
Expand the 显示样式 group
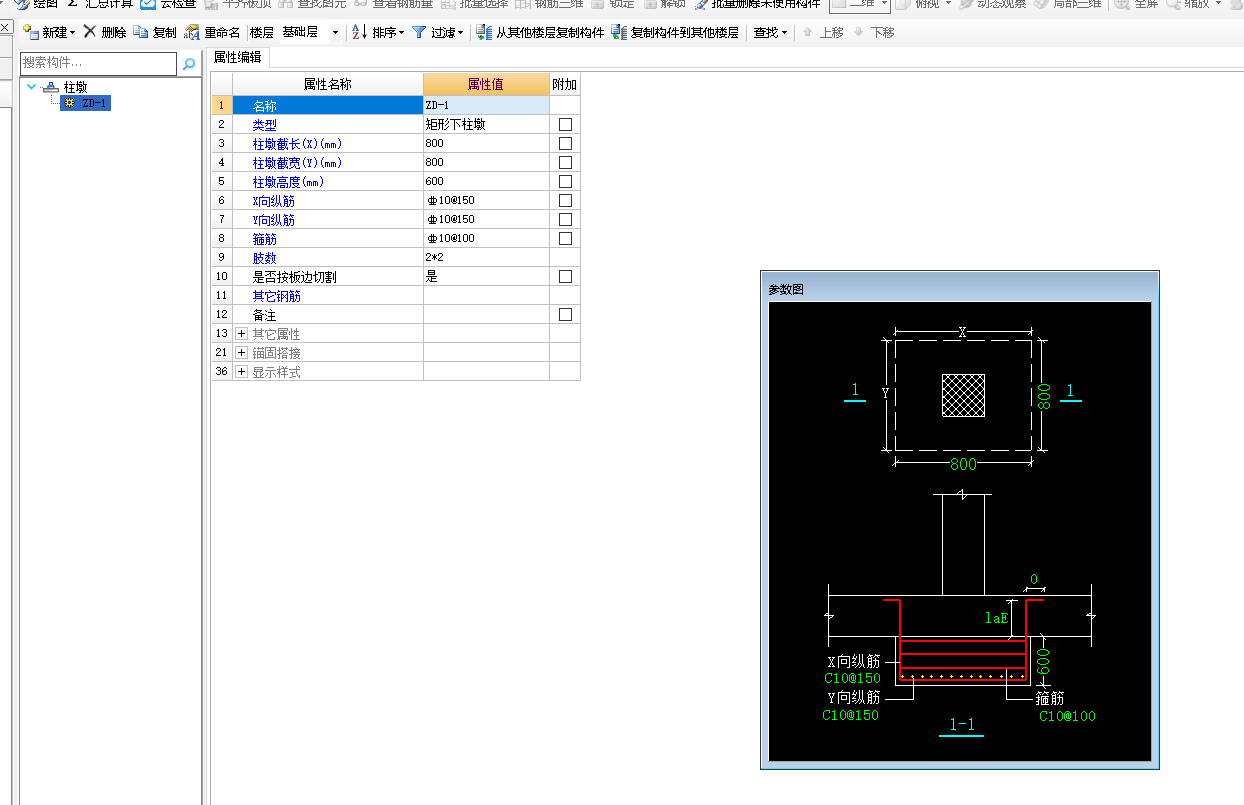241,372
